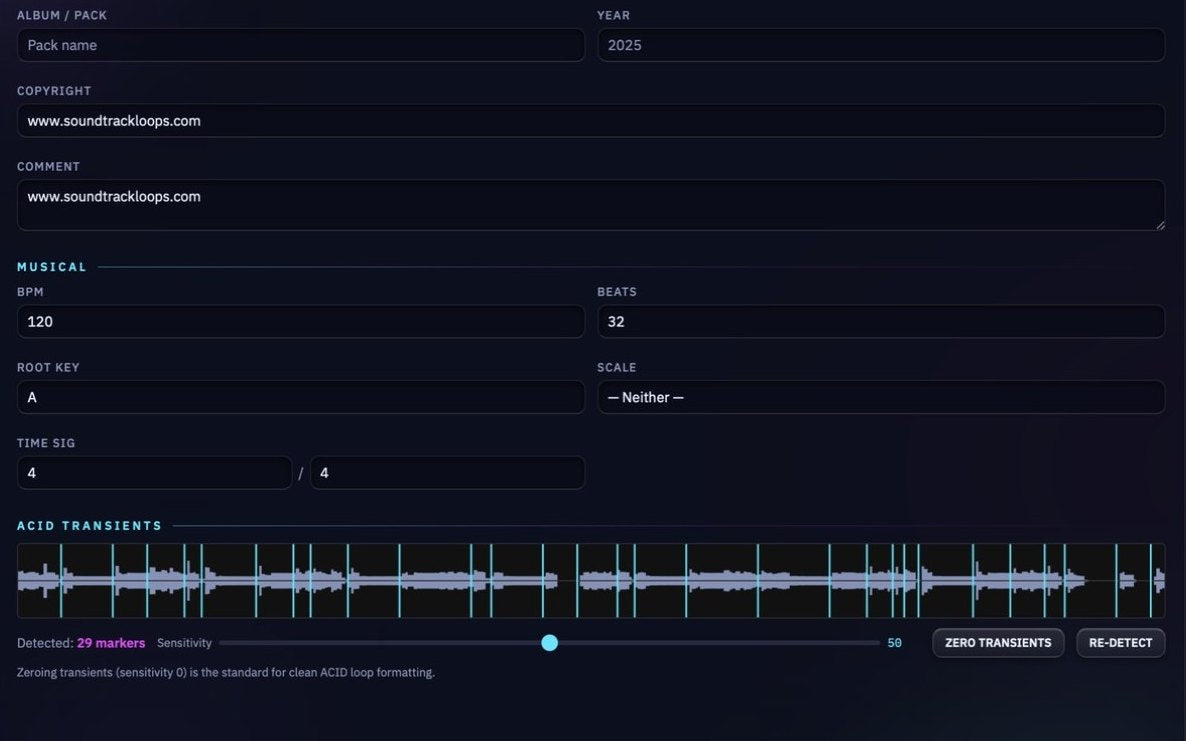Click the Zero Transients button
The height and width of the screenshot is (741, 1186).
coord(998,643)
